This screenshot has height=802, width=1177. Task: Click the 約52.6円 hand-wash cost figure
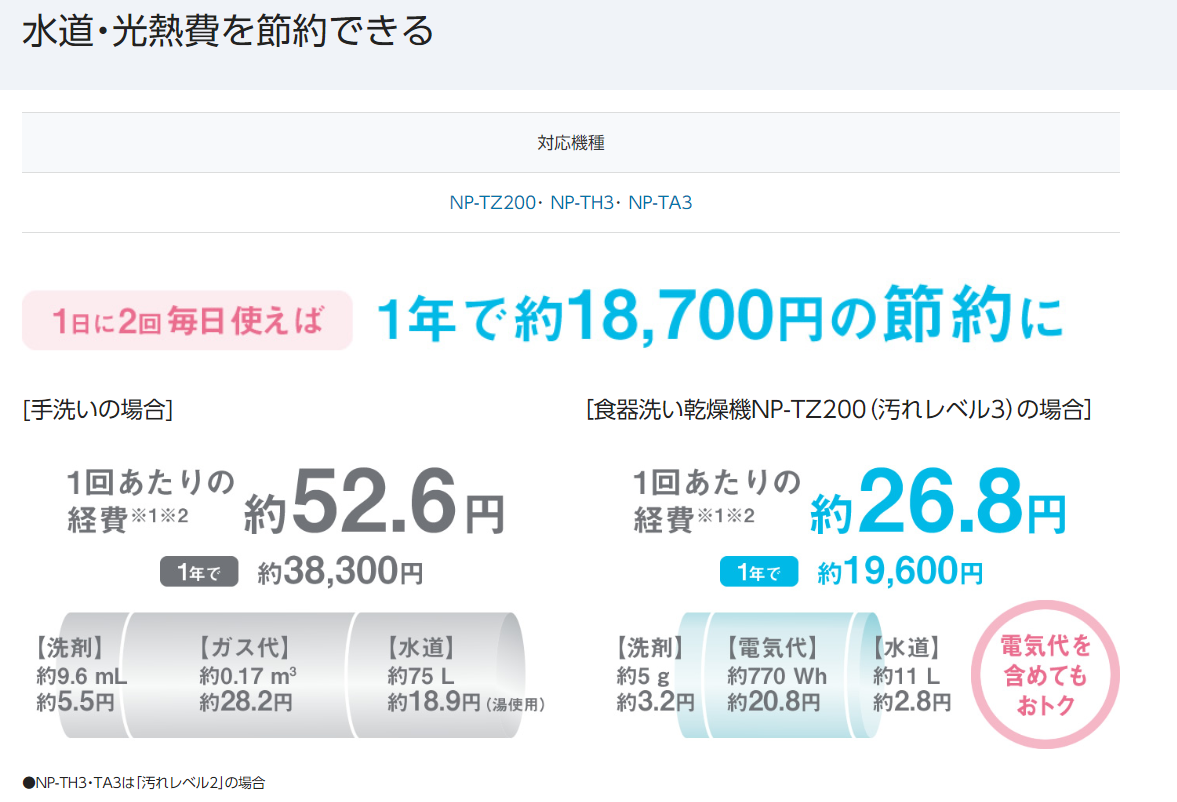[x=374, y=501]
